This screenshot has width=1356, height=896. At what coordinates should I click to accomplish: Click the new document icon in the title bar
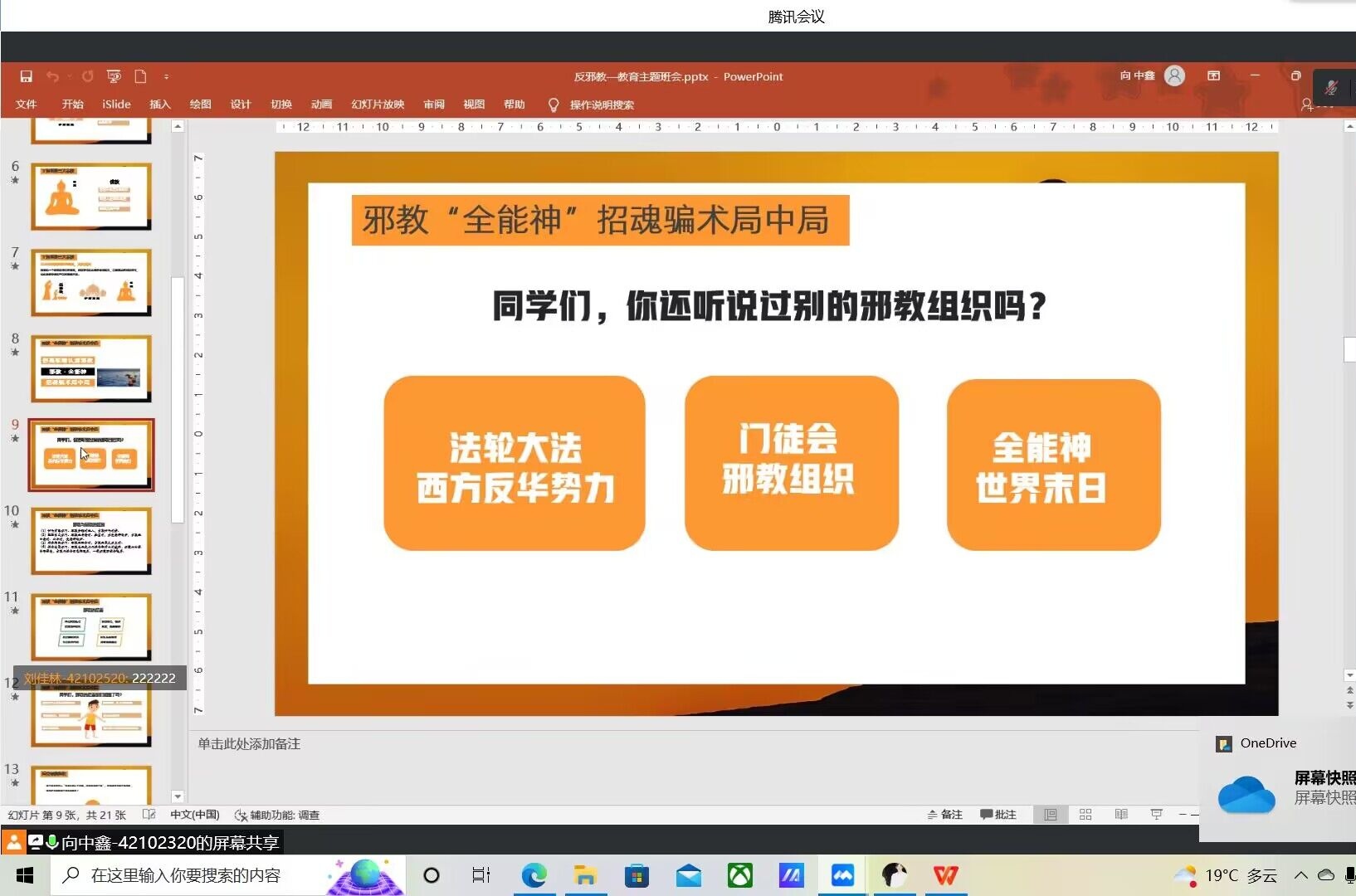point(140,76)
